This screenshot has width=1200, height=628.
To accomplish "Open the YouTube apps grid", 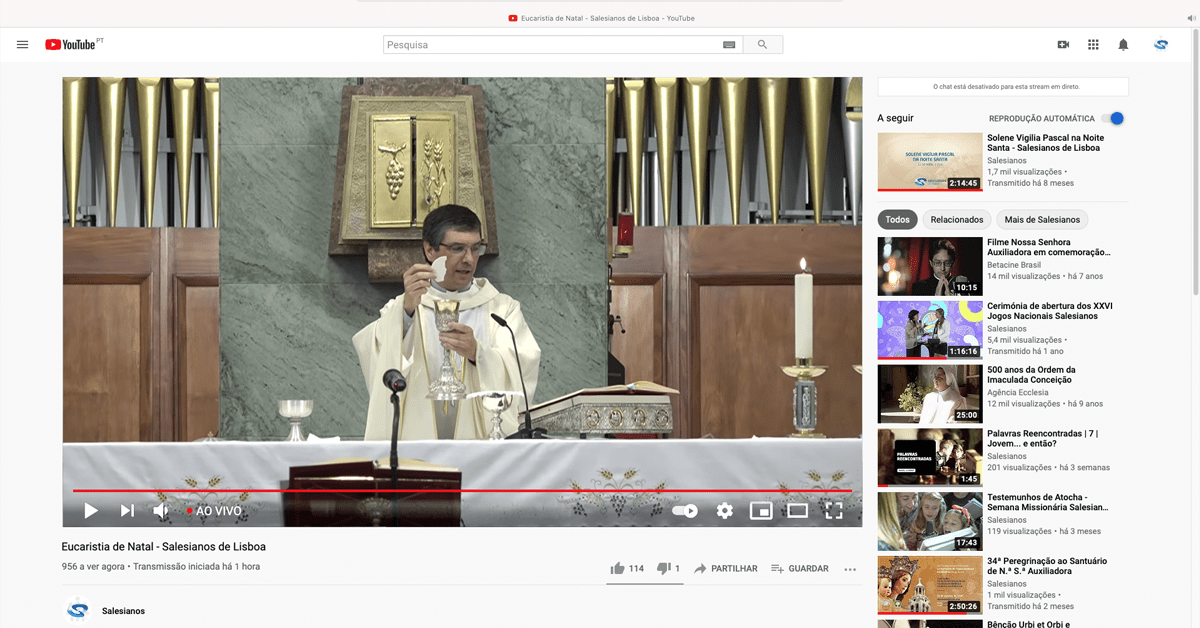I will [1093, 45].
